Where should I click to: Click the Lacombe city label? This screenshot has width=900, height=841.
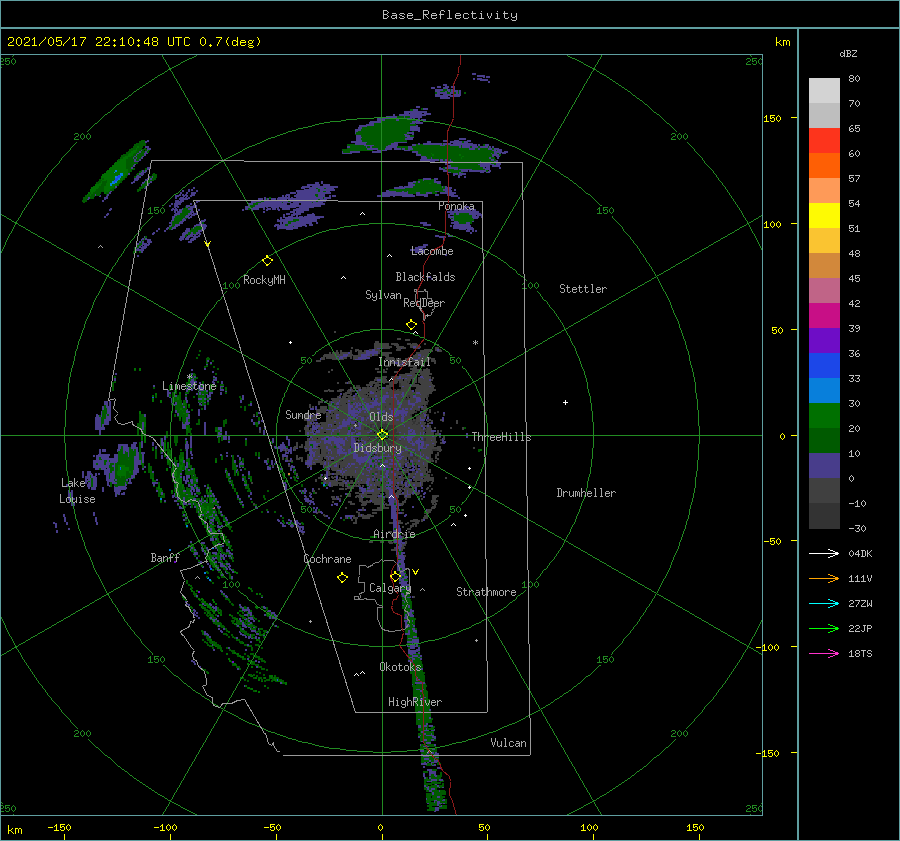pyautogui.click(x=432, y=251)
